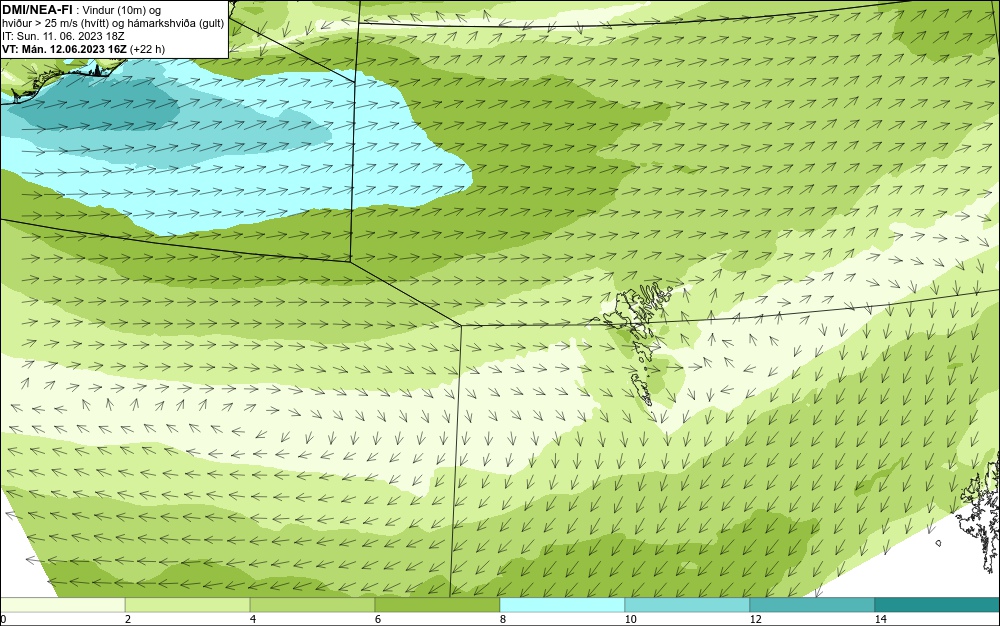Click the 2–4 m/s light green swatch

[188, 605]
